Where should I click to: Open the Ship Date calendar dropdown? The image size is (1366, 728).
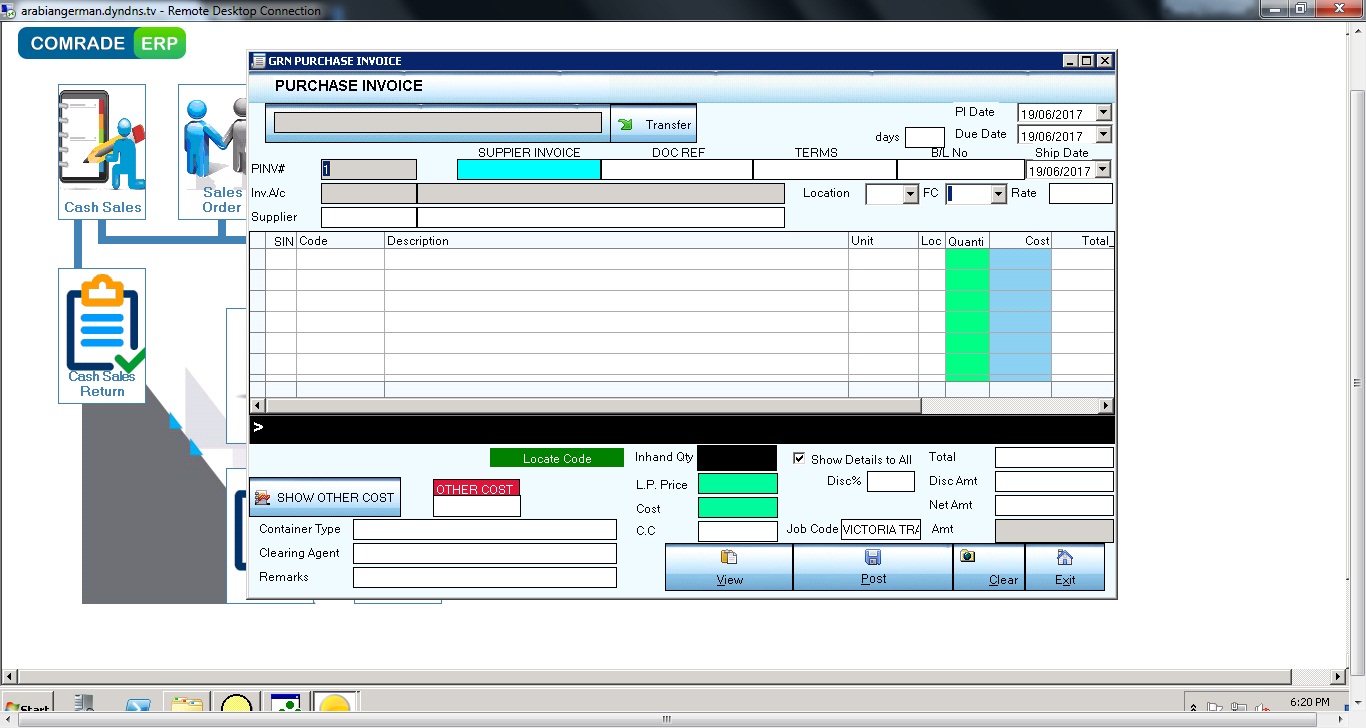coord(1104,169)
